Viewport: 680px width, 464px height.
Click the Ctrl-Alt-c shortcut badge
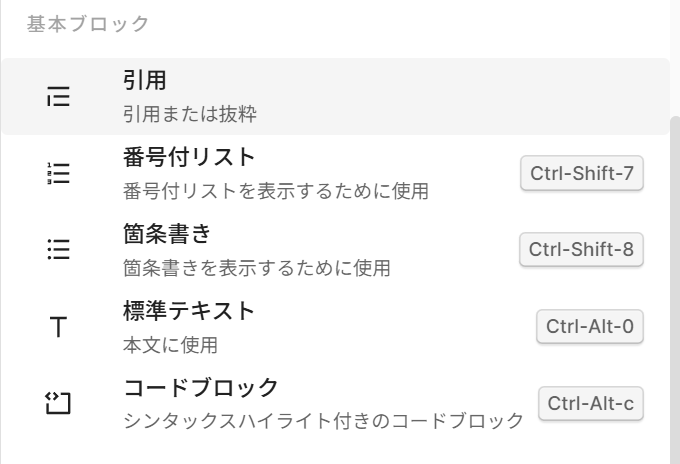coord(590,404)
